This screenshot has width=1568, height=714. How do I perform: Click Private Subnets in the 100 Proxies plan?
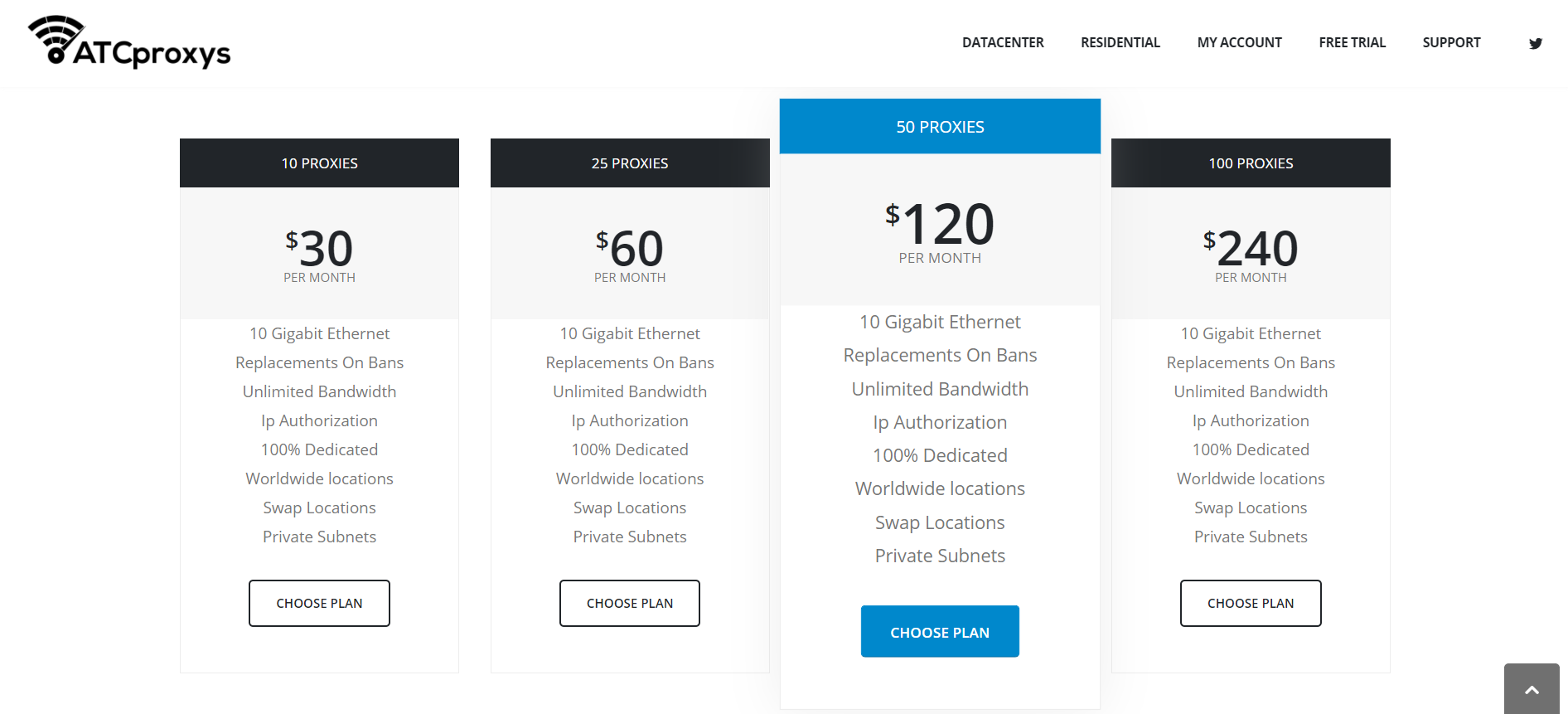[x=1251, y=537]
